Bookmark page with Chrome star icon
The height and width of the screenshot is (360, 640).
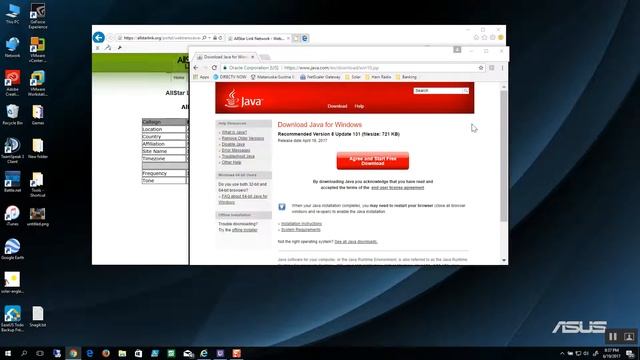pos(481,68)
